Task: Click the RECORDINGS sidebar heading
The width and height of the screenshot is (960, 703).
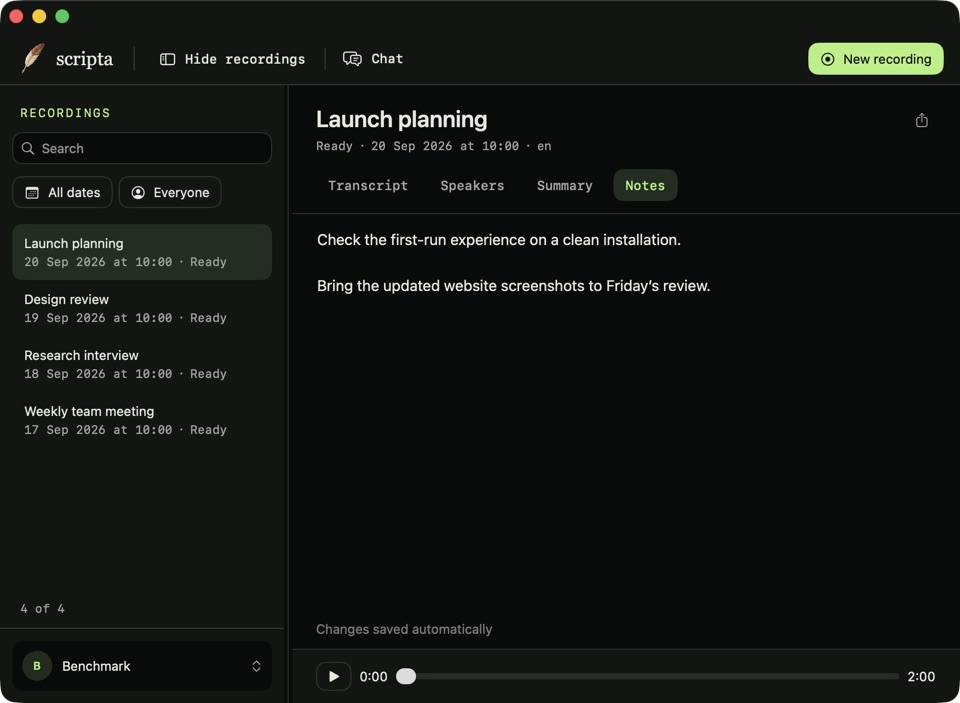Action: [66, 113]
